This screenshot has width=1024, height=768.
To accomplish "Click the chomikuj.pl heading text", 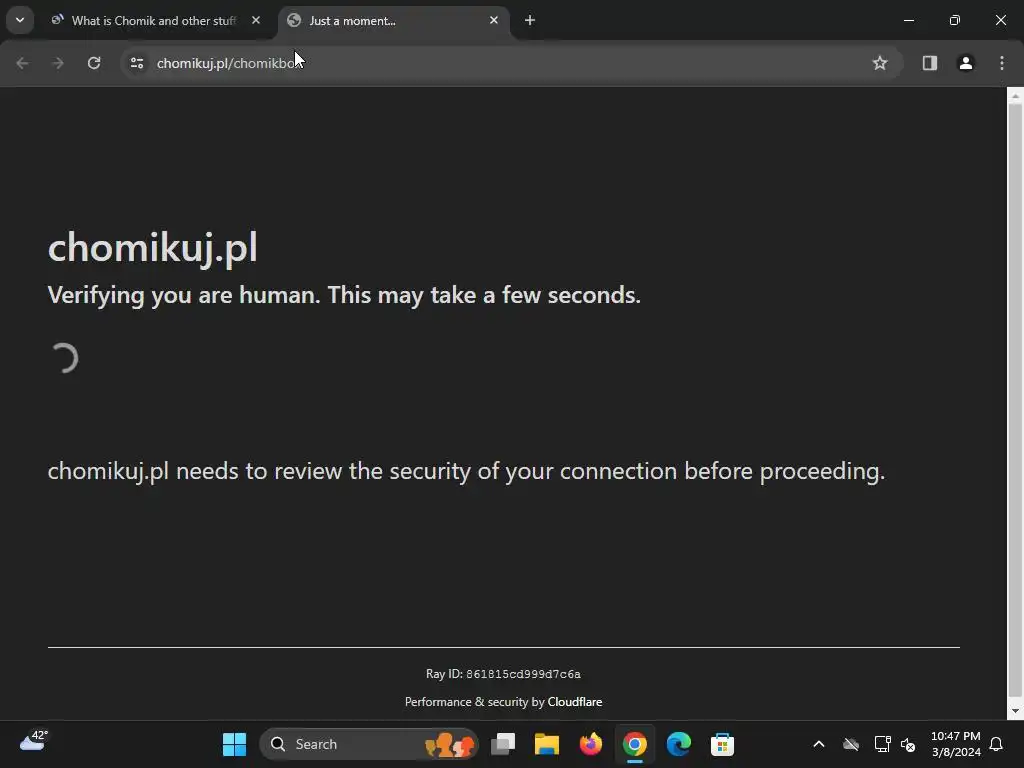I will (153, 248).
